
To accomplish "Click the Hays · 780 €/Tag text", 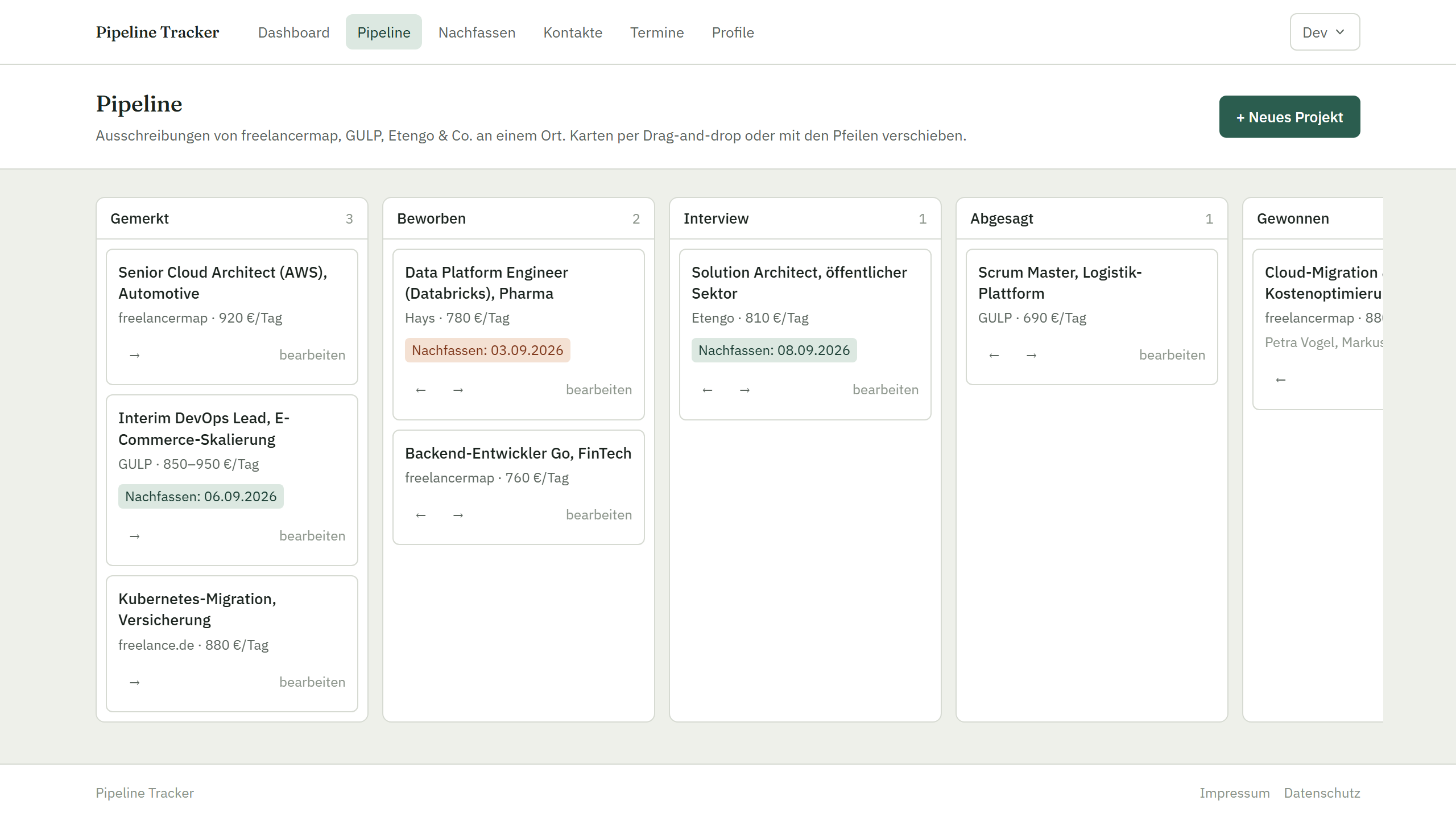I will tap(457, 318).
